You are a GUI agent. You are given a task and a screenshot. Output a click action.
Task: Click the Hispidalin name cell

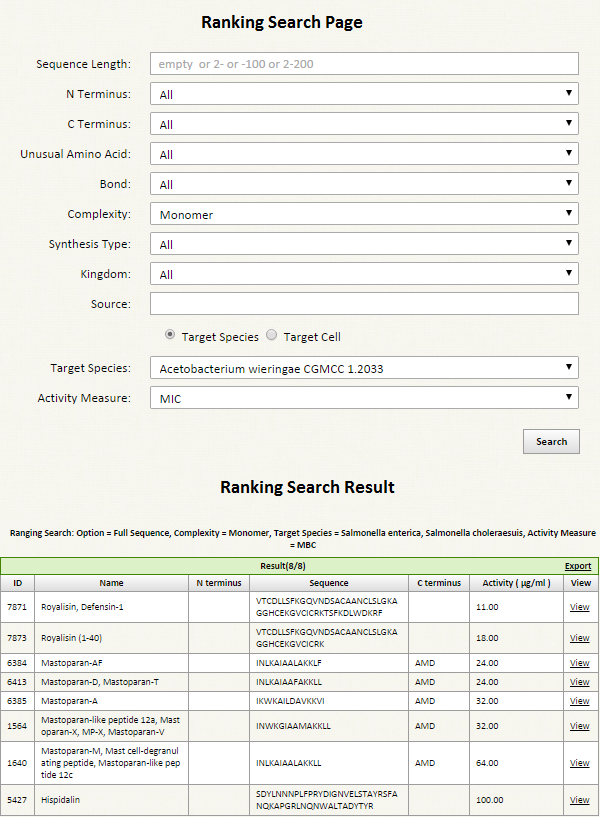point(112,800)
